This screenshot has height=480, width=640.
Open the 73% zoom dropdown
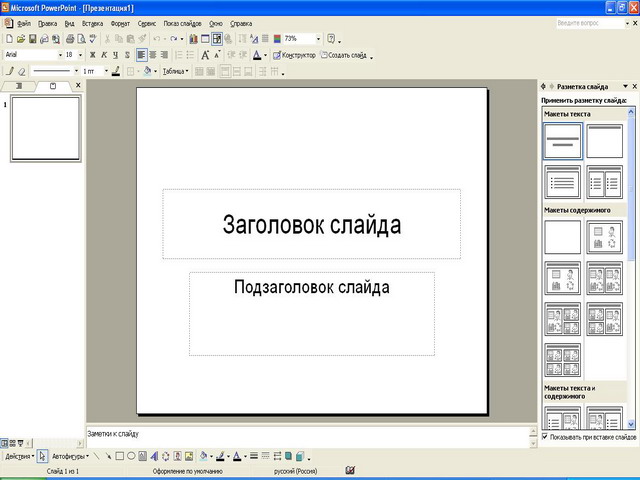click(x=318, y=39)
